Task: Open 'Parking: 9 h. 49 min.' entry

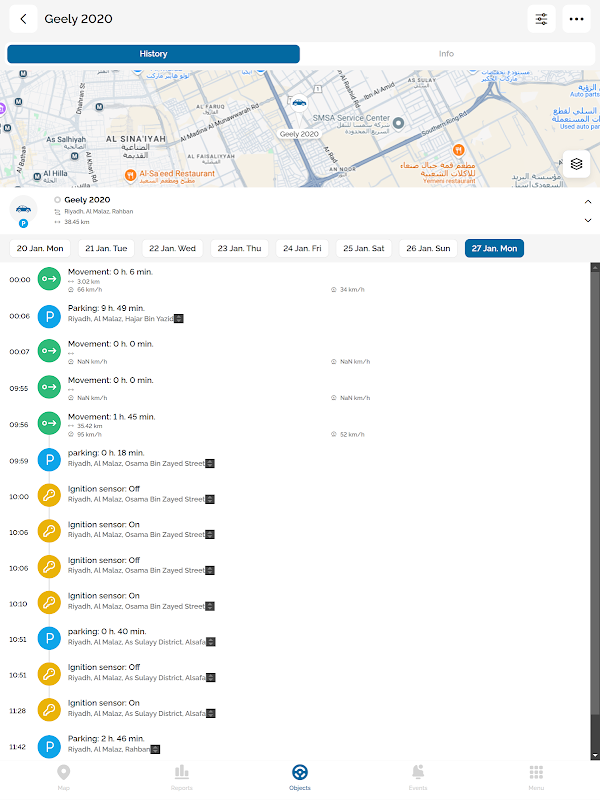Action: point(106,308)
